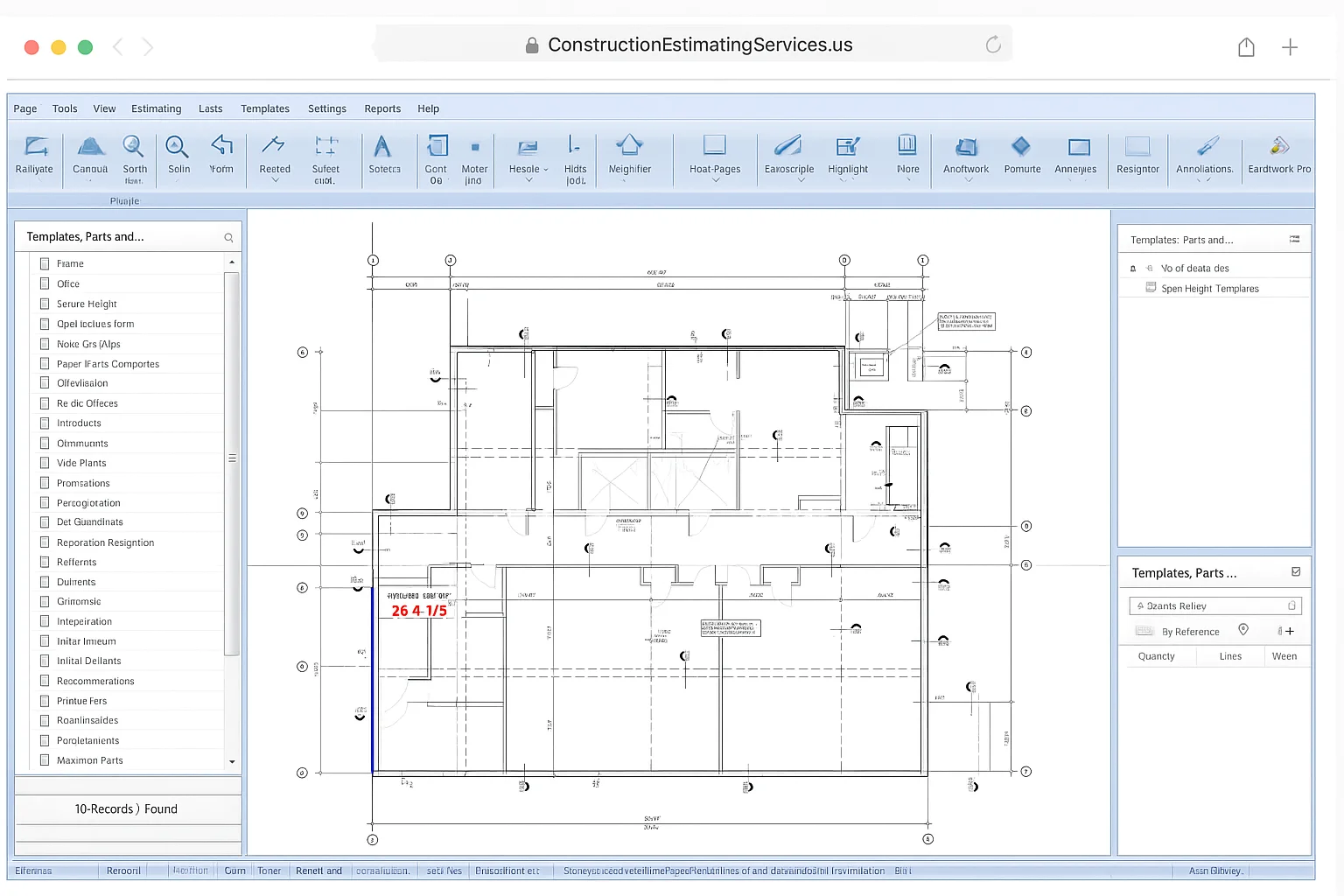Expand the Anoftwork dropdown arrow
Screen dimensions: 1344x896
pyautogui.click(x=969, y=180)
